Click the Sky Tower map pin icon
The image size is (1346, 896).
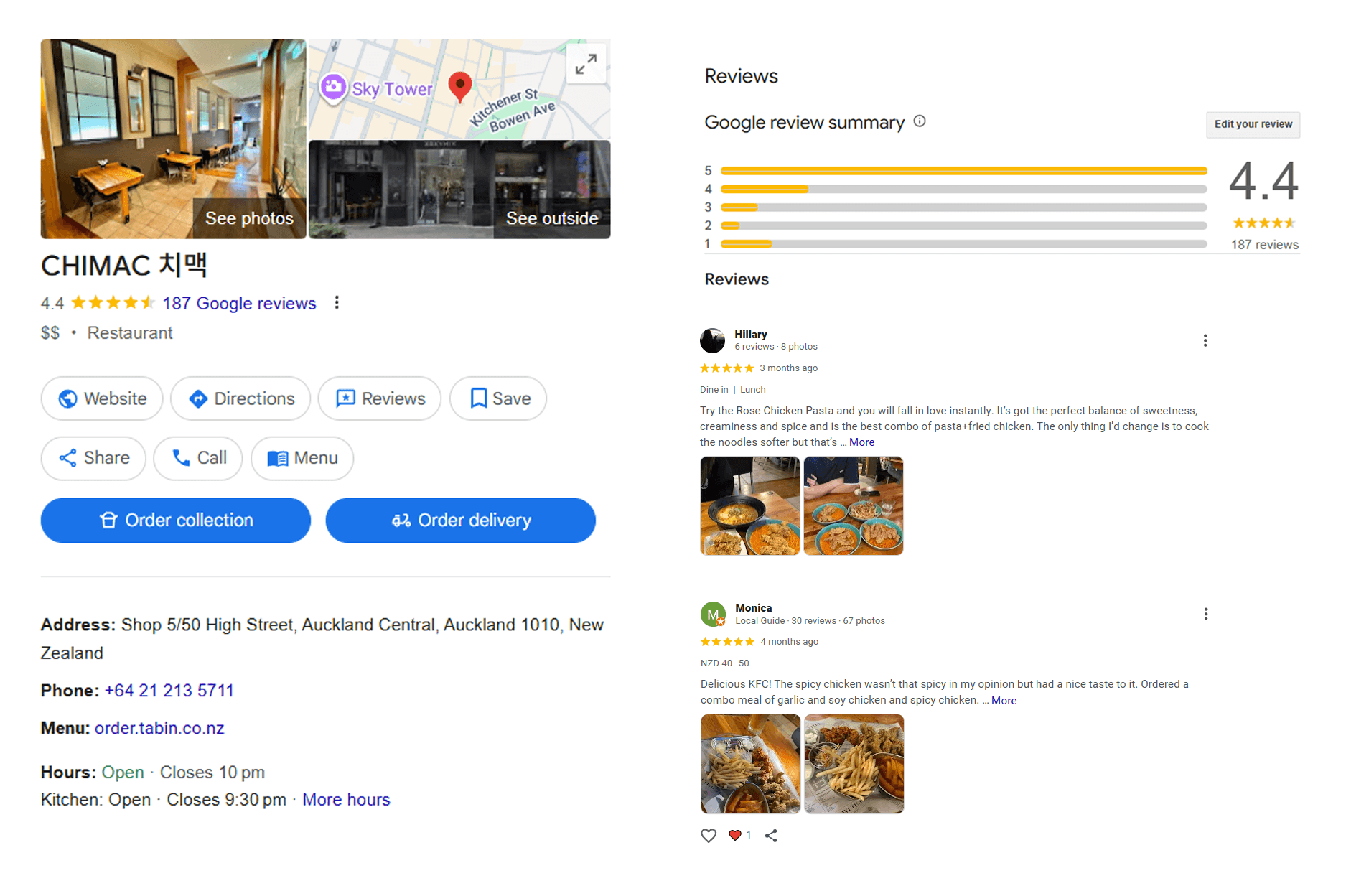[333, 88]
